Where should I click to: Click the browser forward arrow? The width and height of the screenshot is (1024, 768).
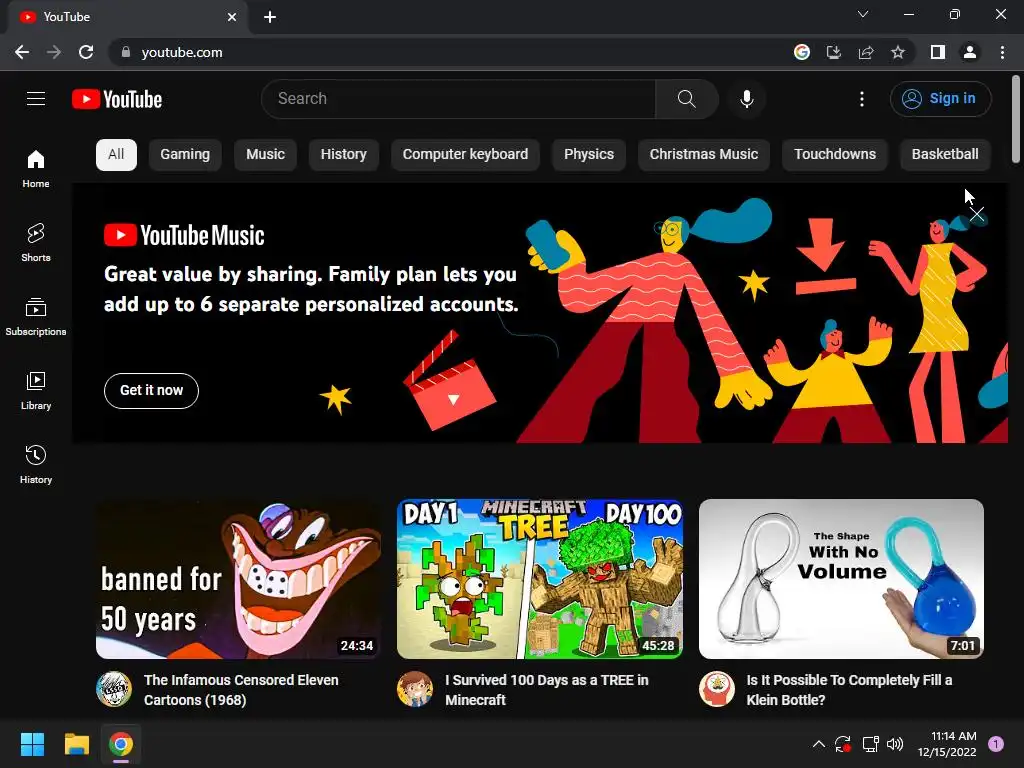coord(54,52)
